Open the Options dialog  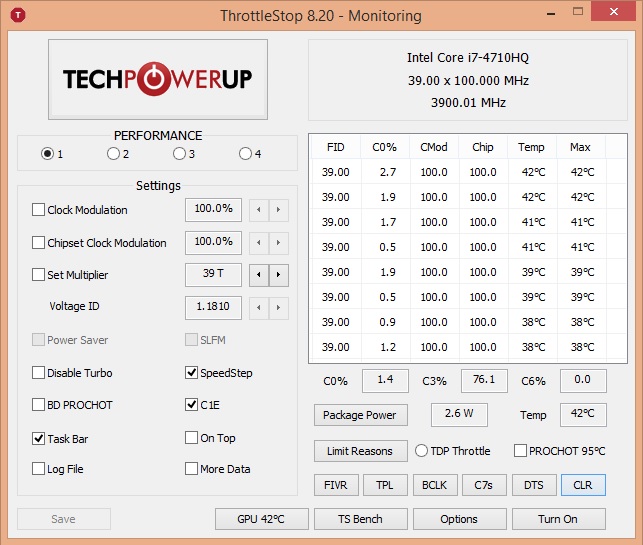pos(460,519)
